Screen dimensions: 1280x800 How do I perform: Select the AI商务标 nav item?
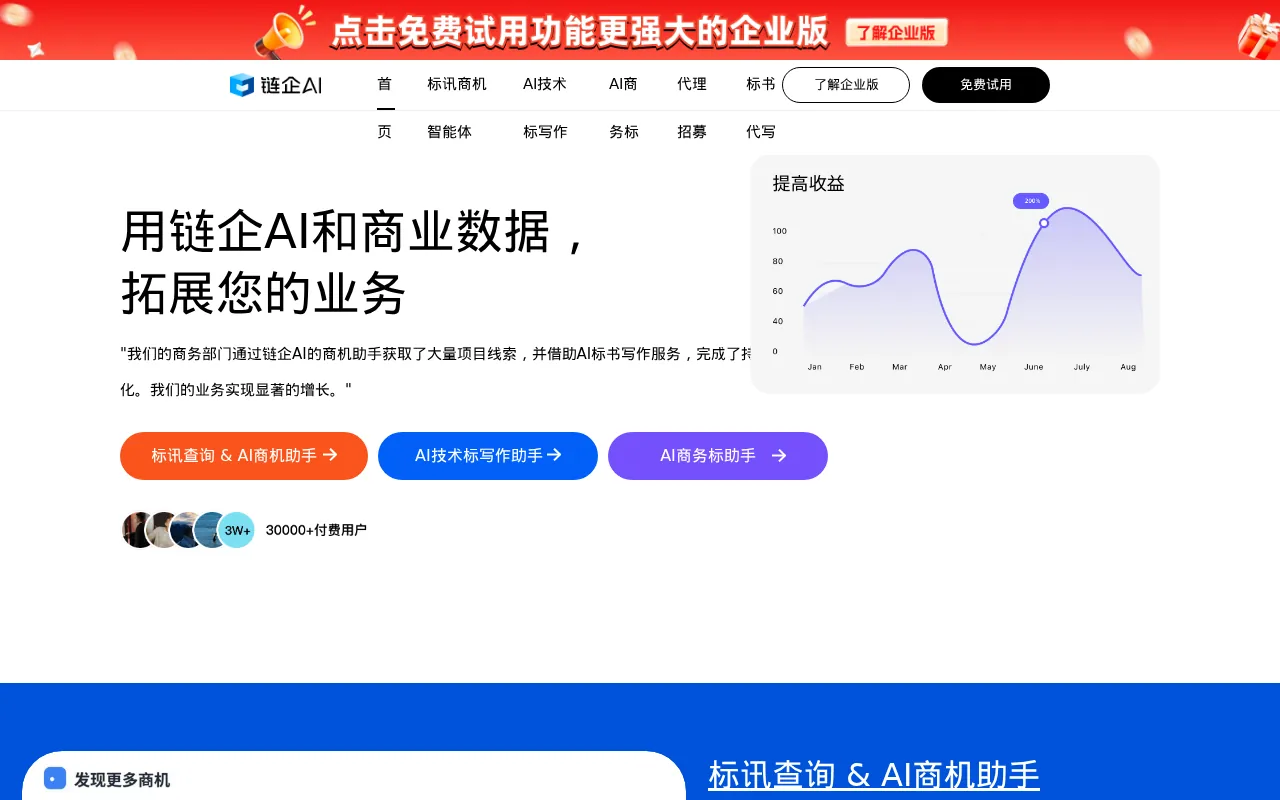[x=624, y=108]
